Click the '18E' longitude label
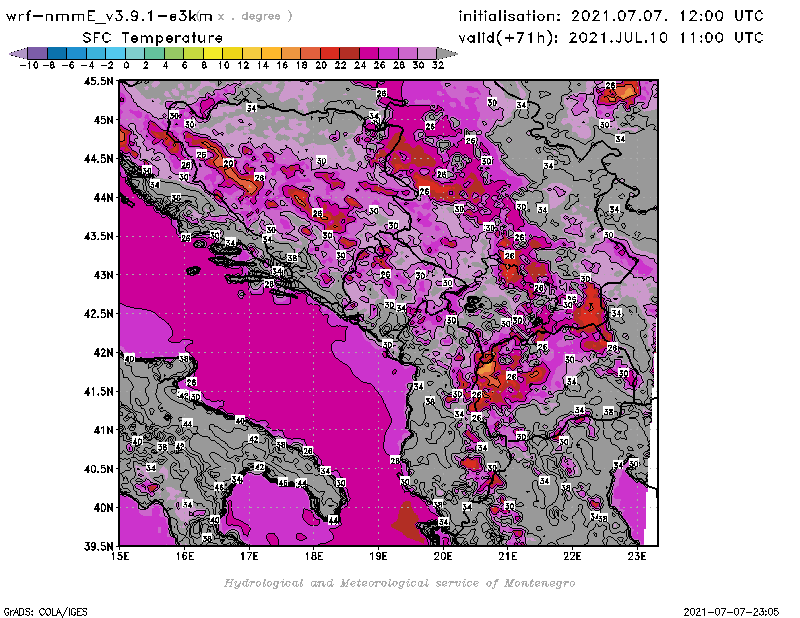 click(314, 556)
